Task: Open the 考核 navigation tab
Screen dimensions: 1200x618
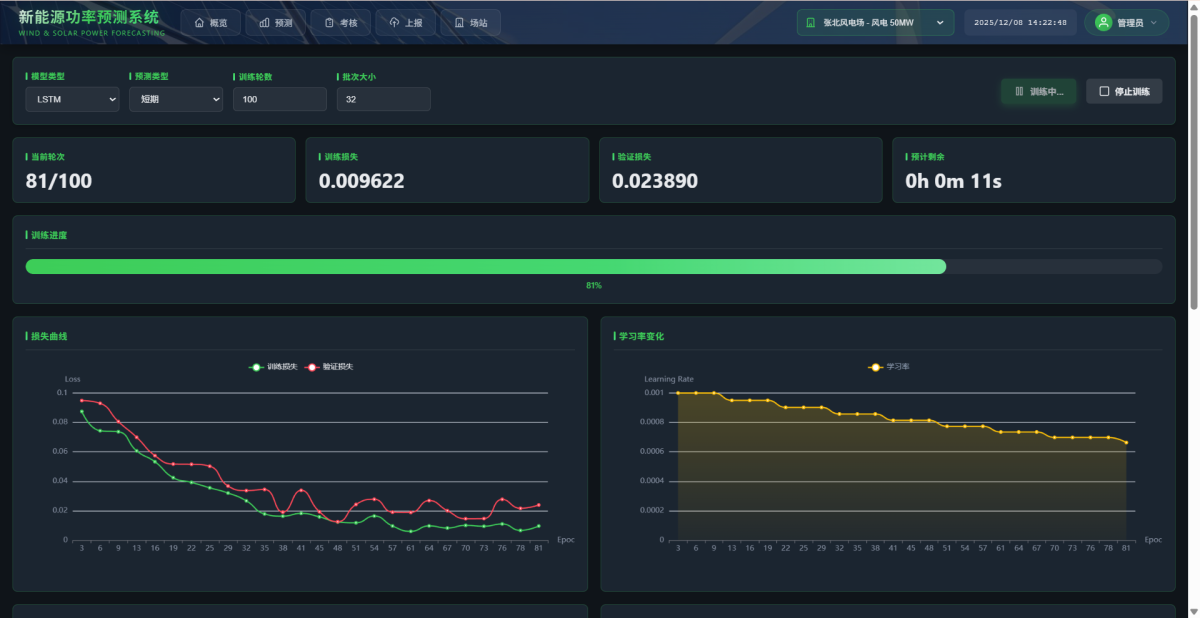Action: coord(341,22)
